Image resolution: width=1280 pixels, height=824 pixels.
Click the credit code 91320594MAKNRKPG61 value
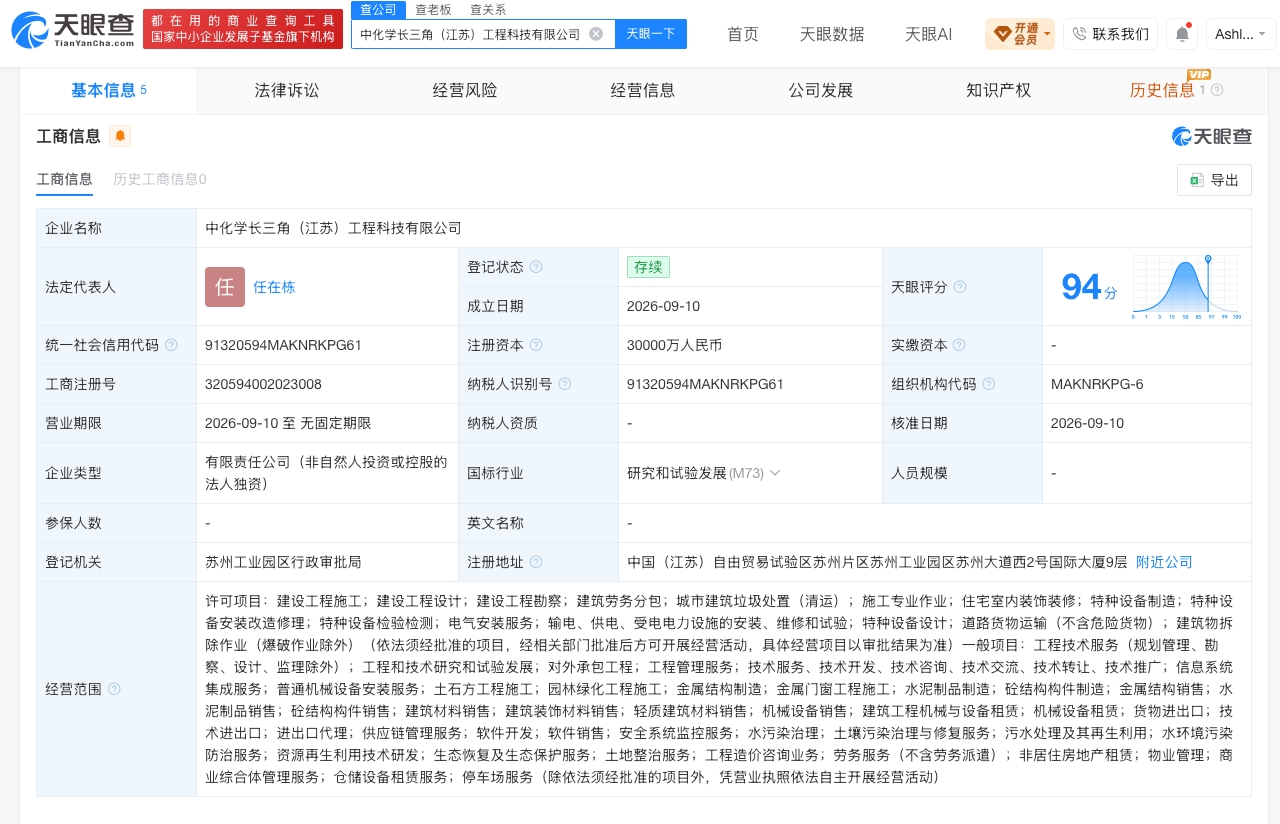tap(283, 345)
